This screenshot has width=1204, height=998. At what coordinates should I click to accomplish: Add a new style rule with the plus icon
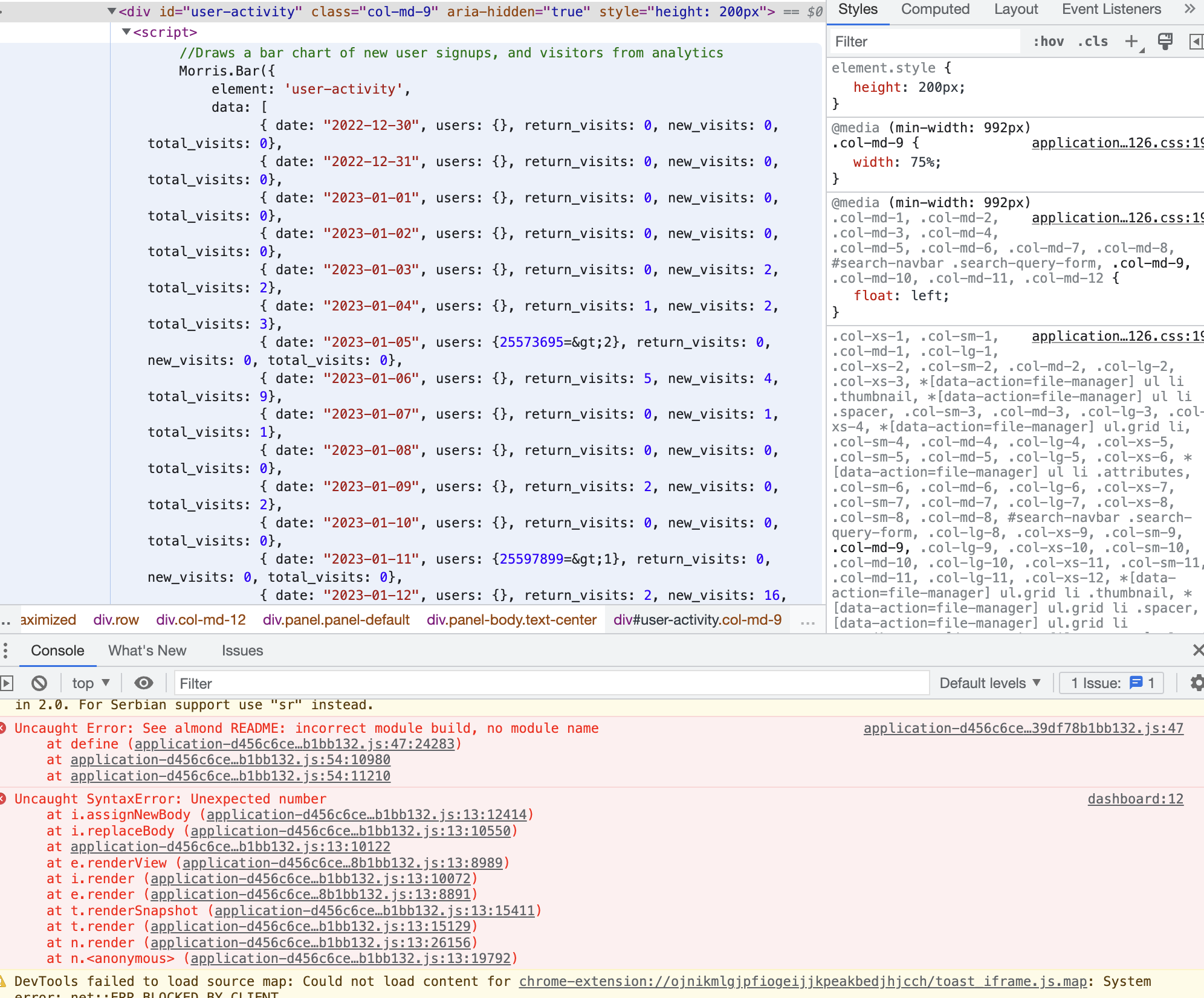[x=1131, y=41]
